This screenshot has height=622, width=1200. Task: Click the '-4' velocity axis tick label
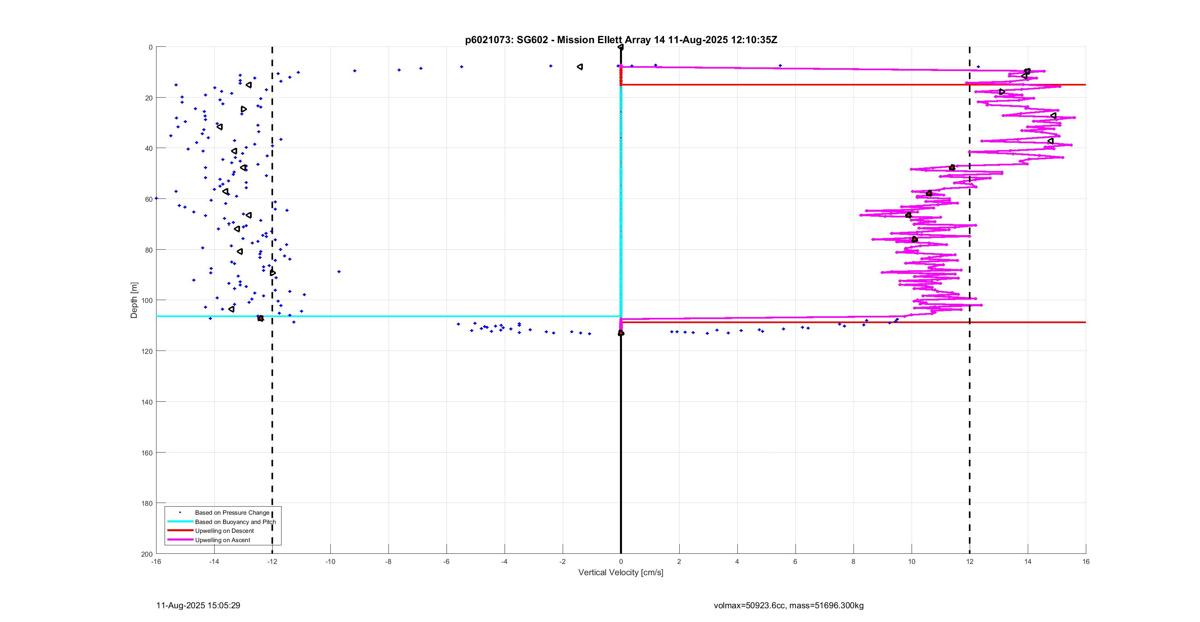coord(505,561)
